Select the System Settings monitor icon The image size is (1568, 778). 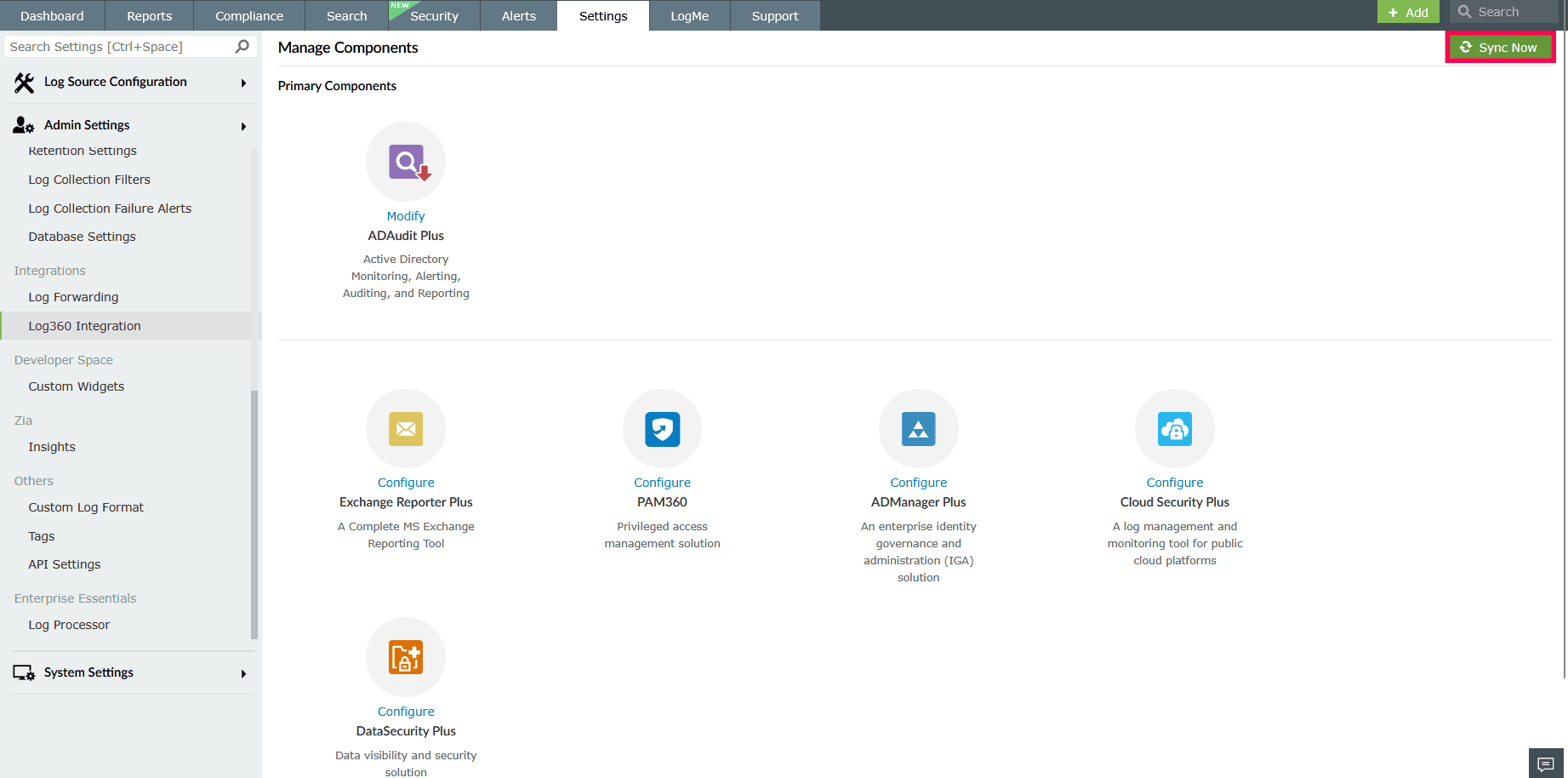pos(23,672)
